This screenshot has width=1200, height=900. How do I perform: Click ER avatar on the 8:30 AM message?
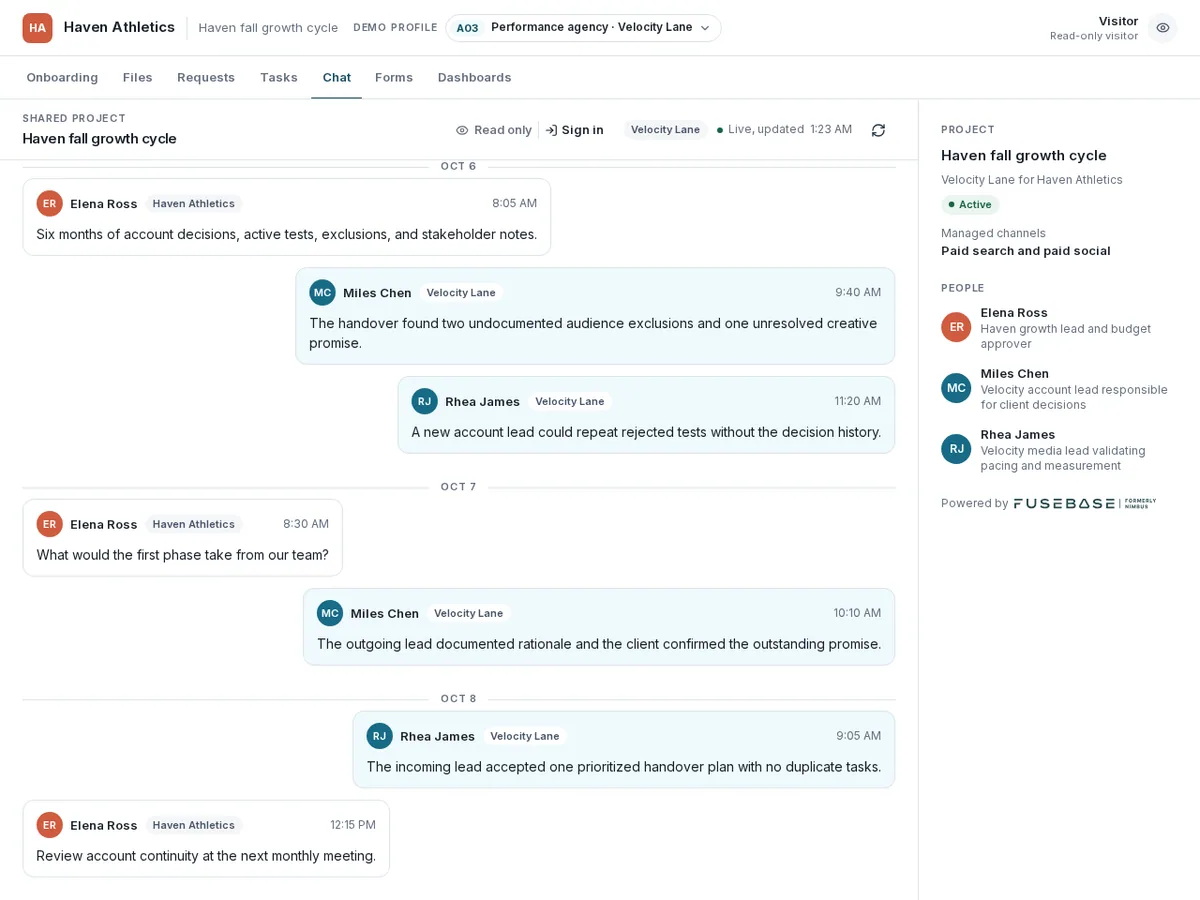(50, 524)
